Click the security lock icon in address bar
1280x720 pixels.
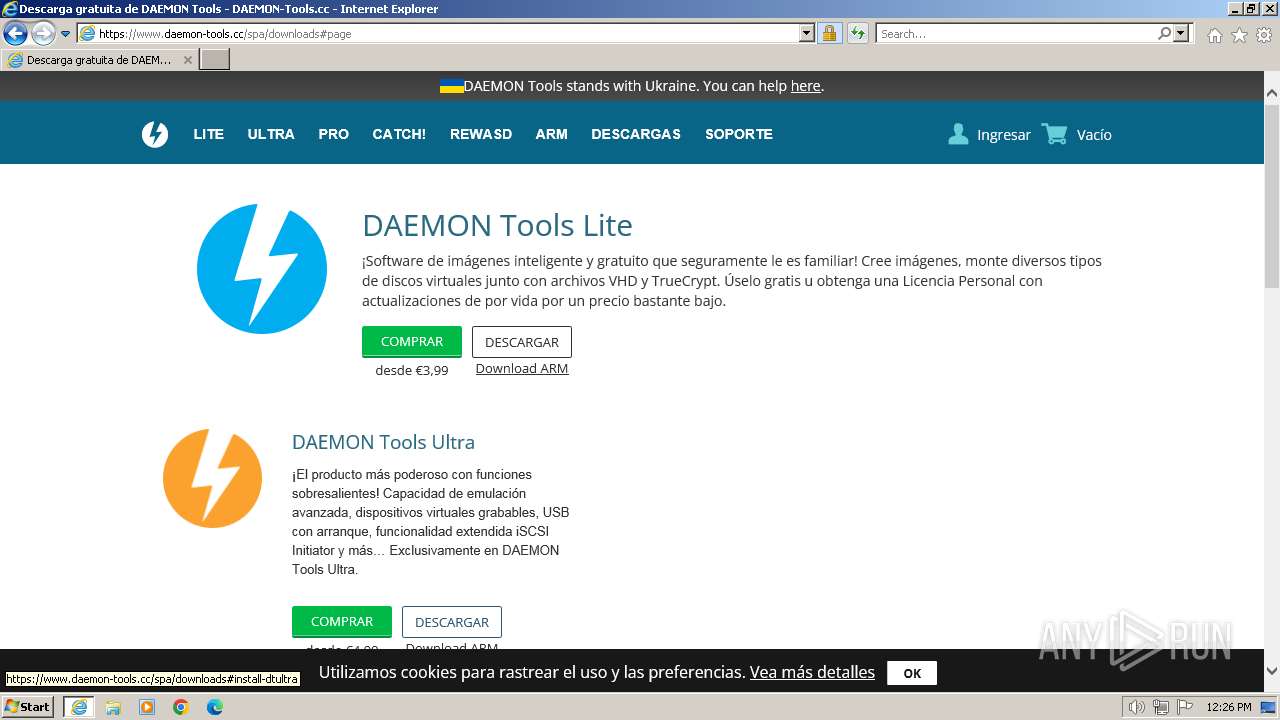(x=829, y=33)
